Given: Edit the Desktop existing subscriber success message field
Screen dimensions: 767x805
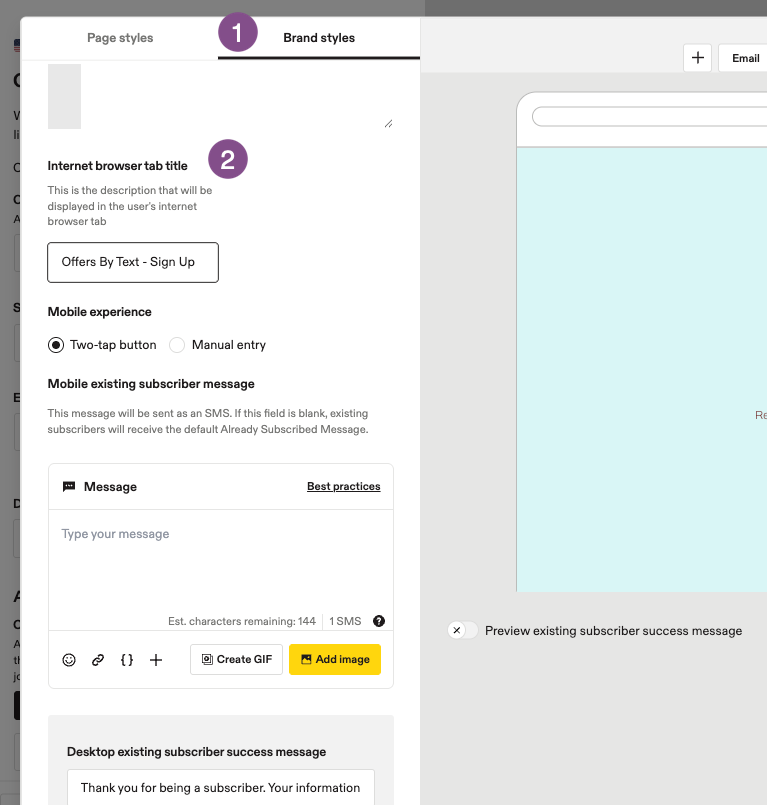Looking at the screenshot, I should (221, 787).
